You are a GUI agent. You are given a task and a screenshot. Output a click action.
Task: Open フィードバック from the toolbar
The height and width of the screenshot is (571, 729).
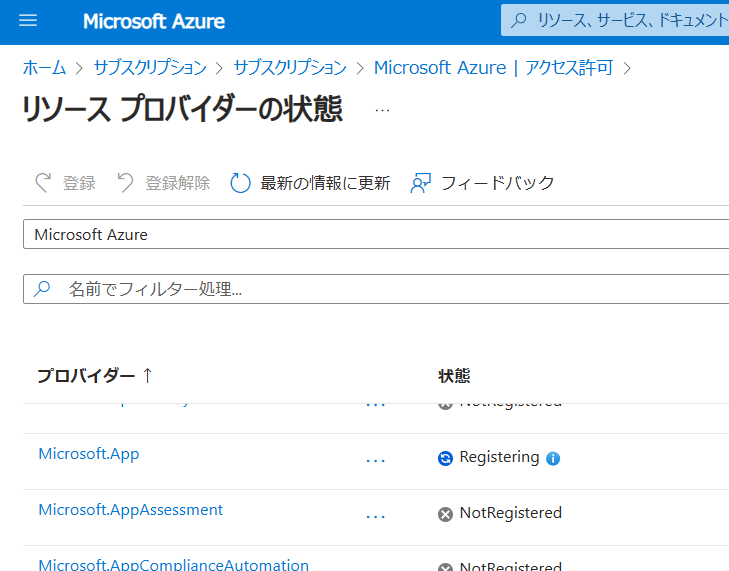[x=497, y=183]
